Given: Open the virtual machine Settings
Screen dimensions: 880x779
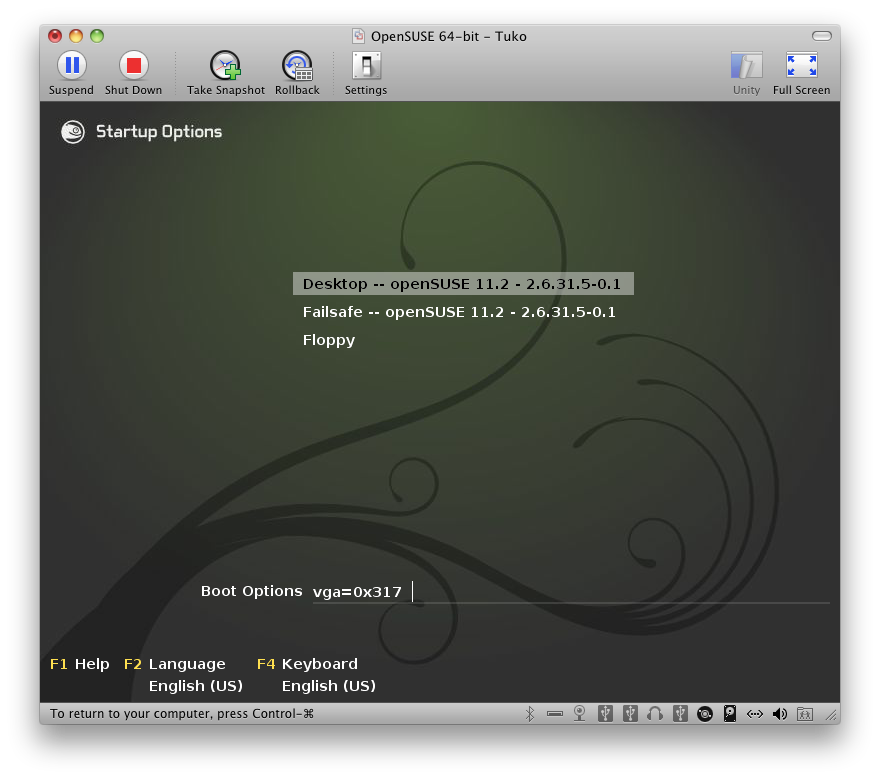Looking at the screenshot, I should 366,73.
